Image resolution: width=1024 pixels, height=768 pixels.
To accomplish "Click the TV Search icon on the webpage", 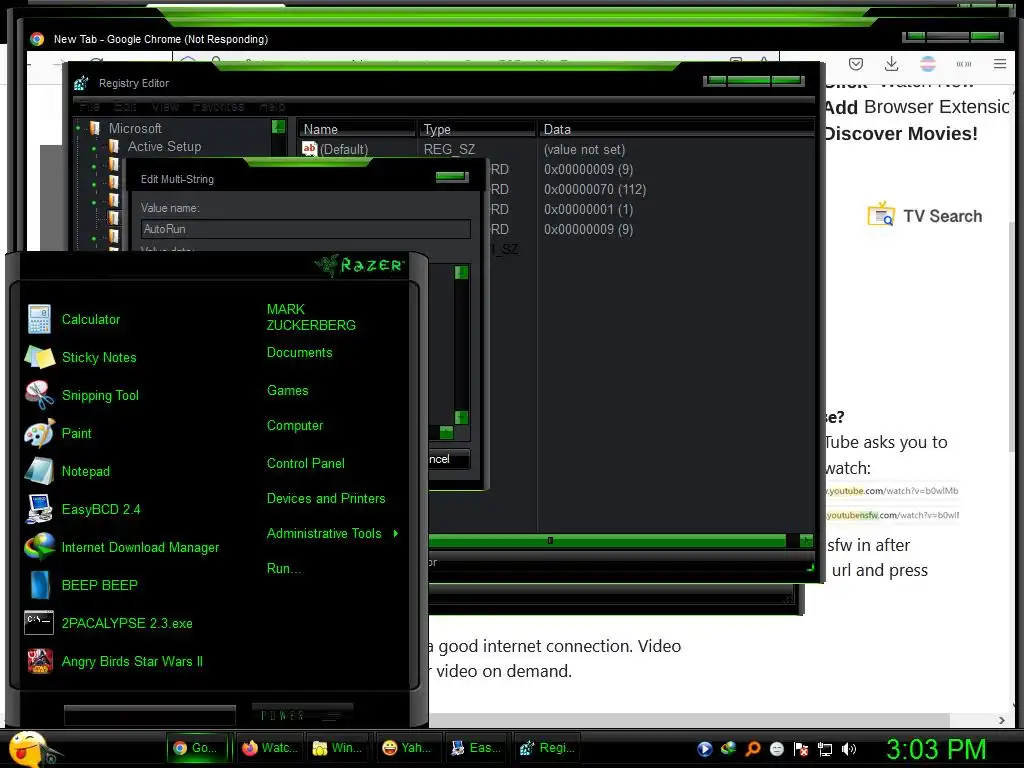I will click(x=881, y=214).
